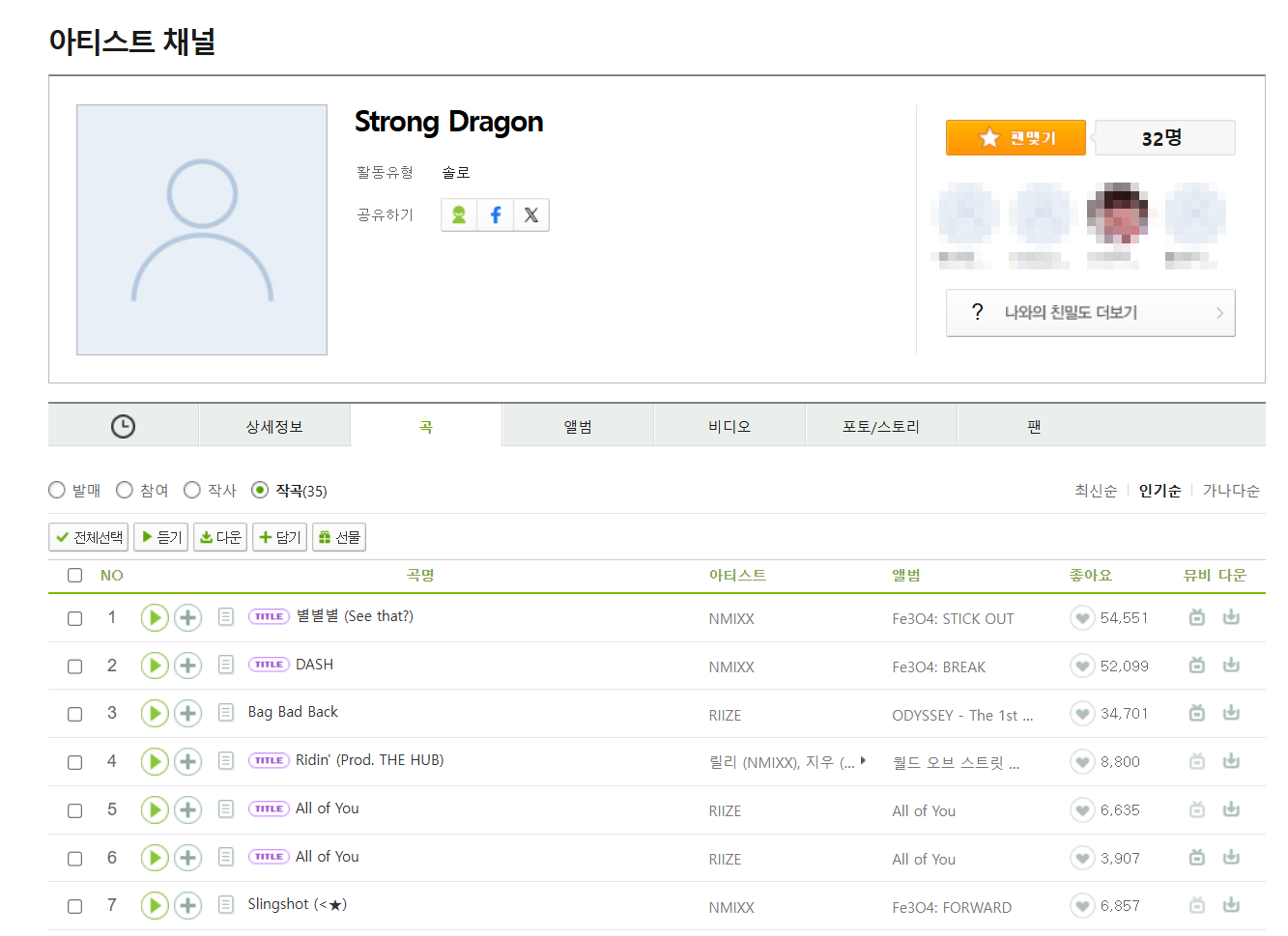
Task: Click the orange 팬맺기 button
Action: [x=1016, y=138]
